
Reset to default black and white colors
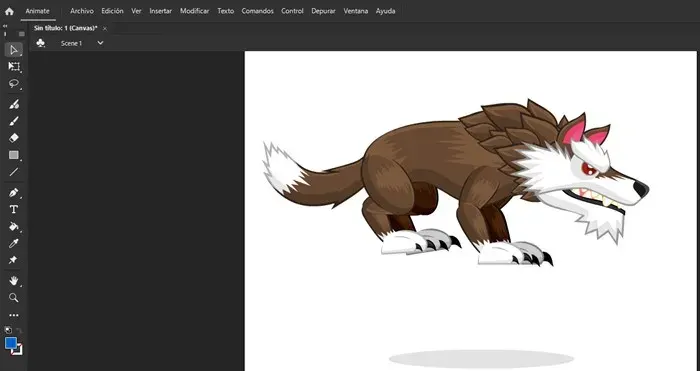coord(8,330)
